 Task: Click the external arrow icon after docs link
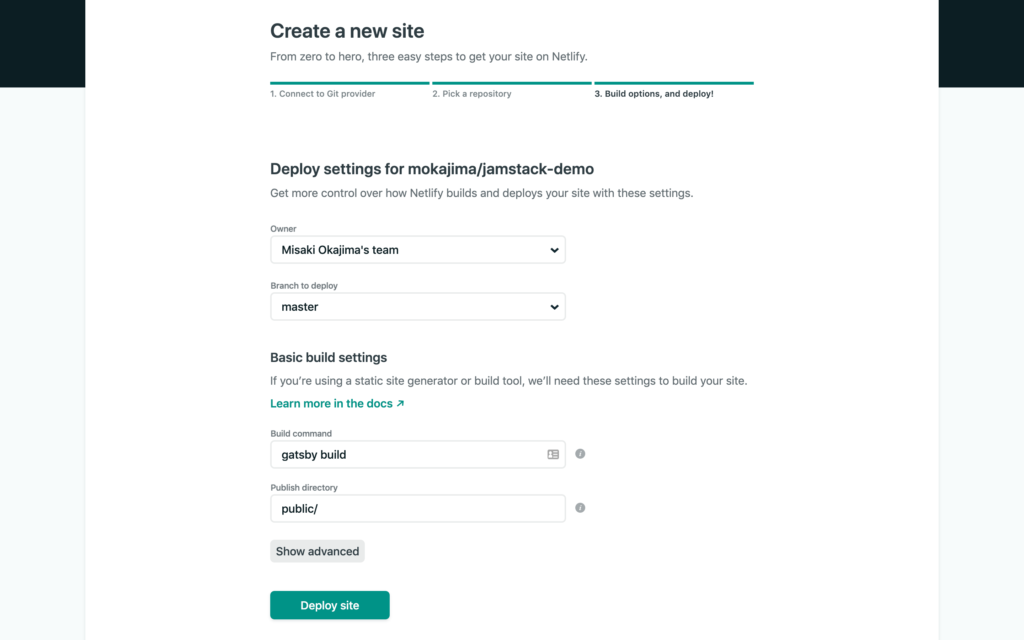coord(400,404)
